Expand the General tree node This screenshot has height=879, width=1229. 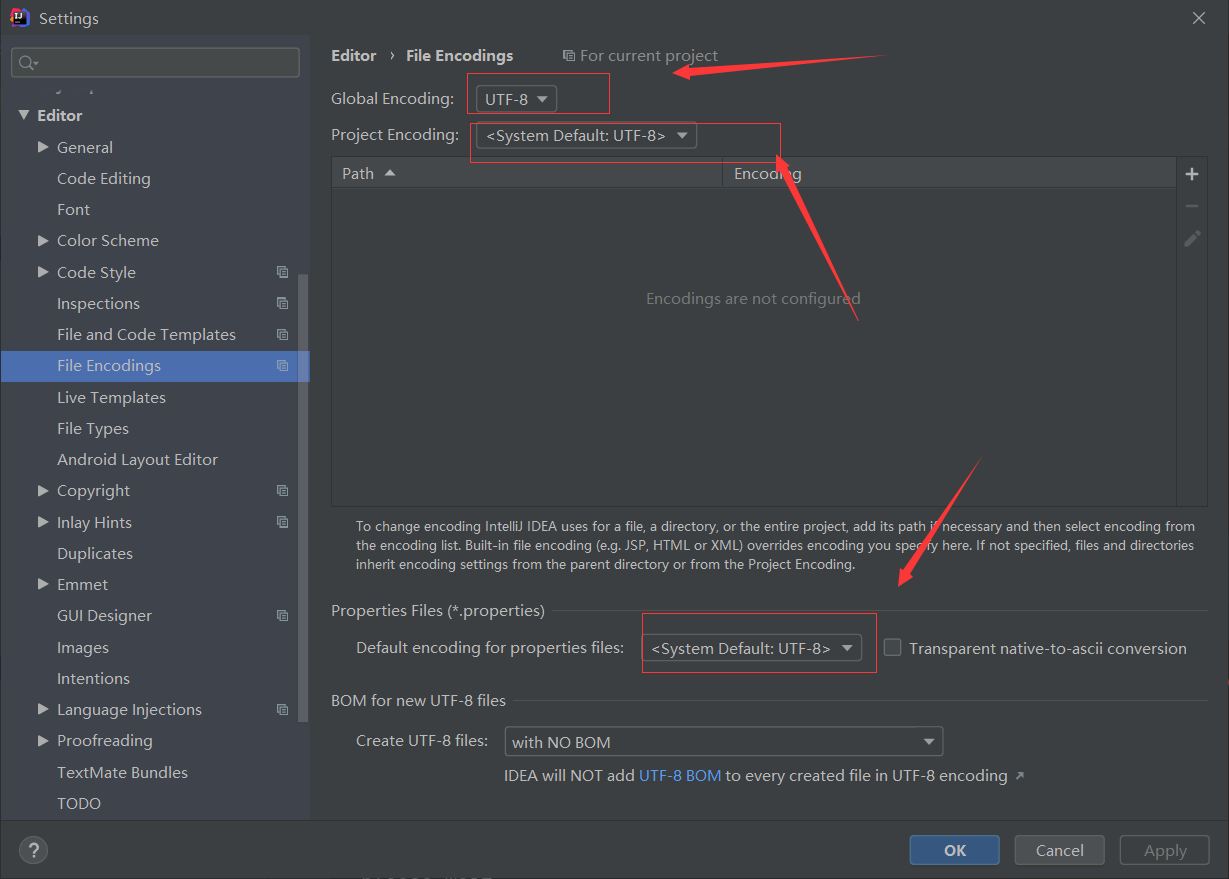click(43, 147)
